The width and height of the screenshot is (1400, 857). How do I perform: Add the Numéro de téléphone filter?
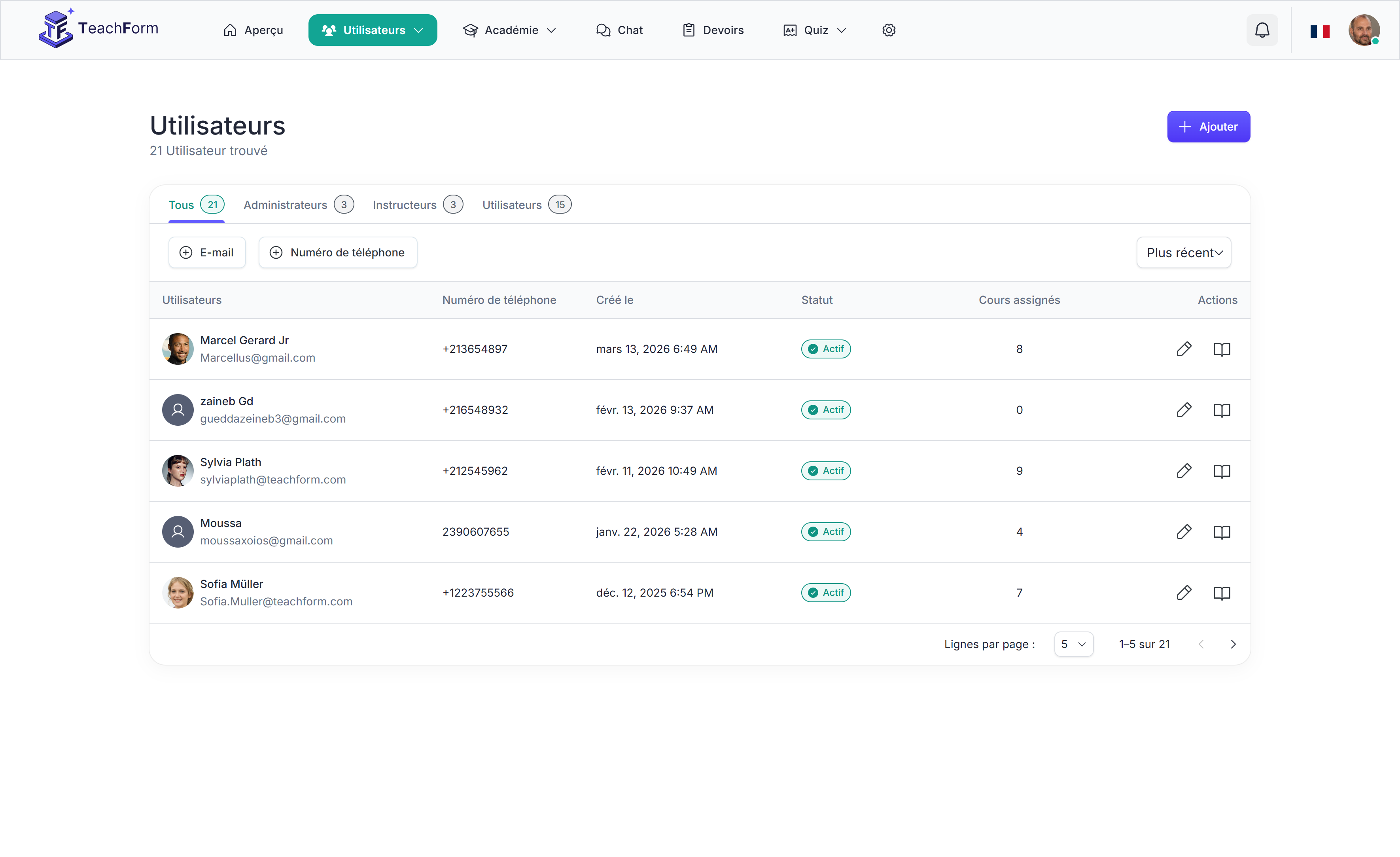pos(337,252)
